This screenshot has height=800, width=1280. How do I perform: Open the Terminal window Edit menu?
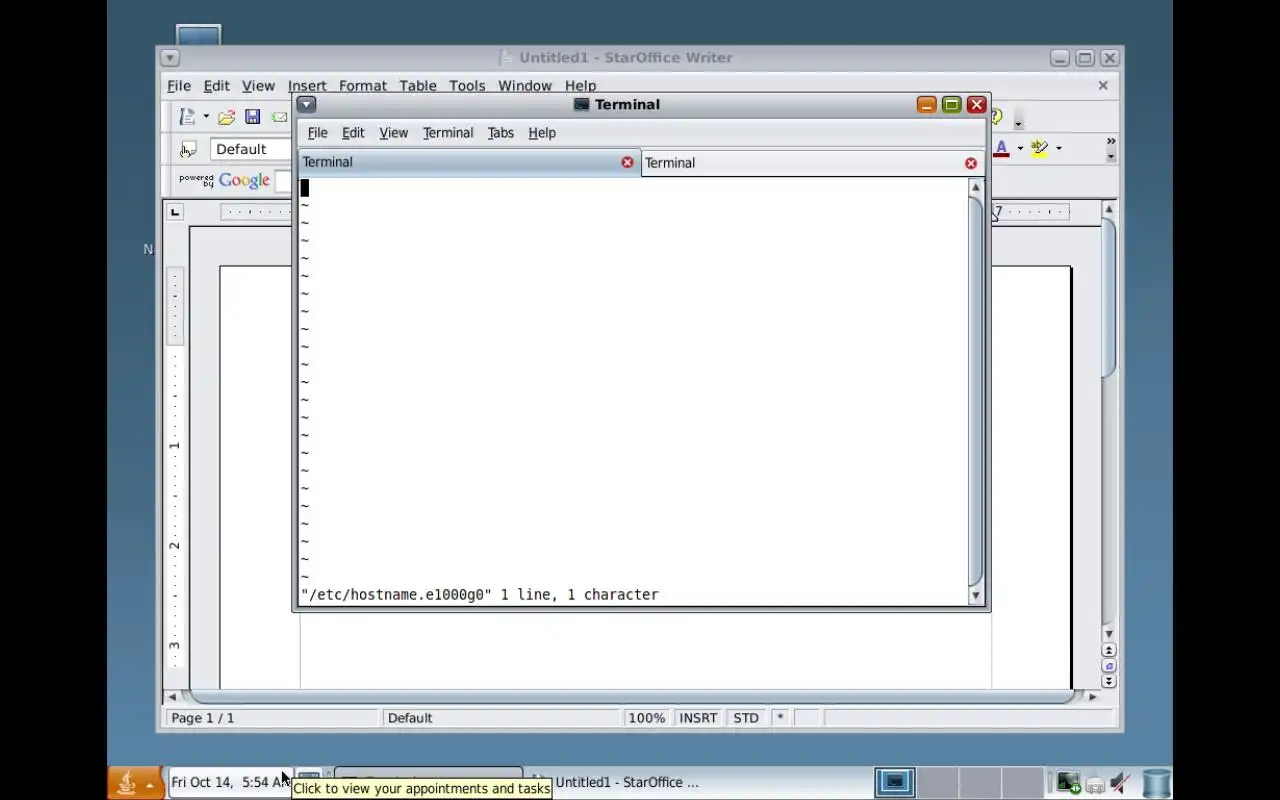tap(353, 133)
